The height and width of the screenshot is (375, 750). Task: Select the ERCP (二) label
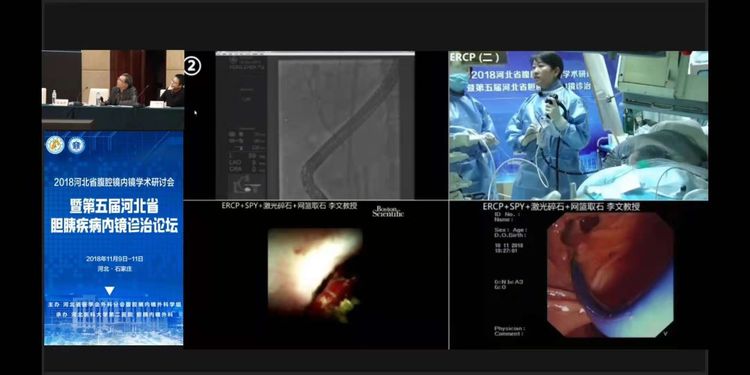474,57
